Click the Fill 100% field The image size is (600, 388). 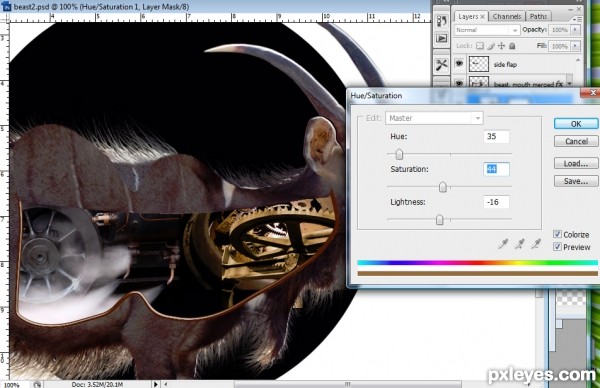pos(559,46)
